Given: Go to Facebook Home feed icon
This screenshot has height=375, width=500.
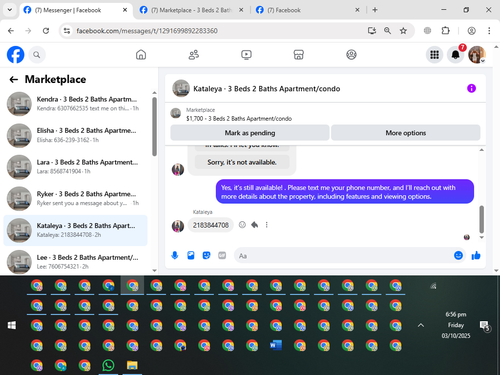Looking at the screenshot, I should [x=141, y=55].
